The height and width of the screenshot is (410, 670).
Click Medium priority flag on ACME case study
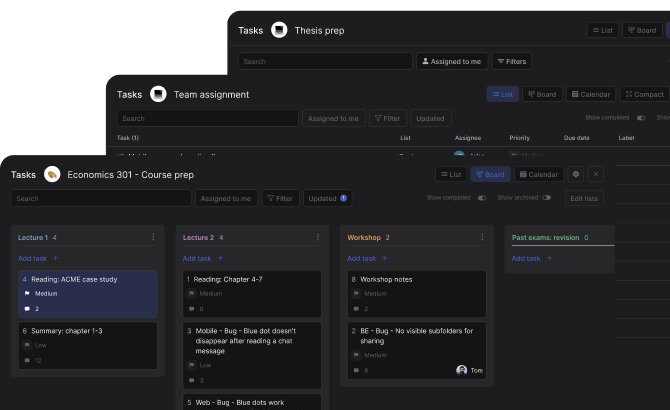click(x=27, y=294)
